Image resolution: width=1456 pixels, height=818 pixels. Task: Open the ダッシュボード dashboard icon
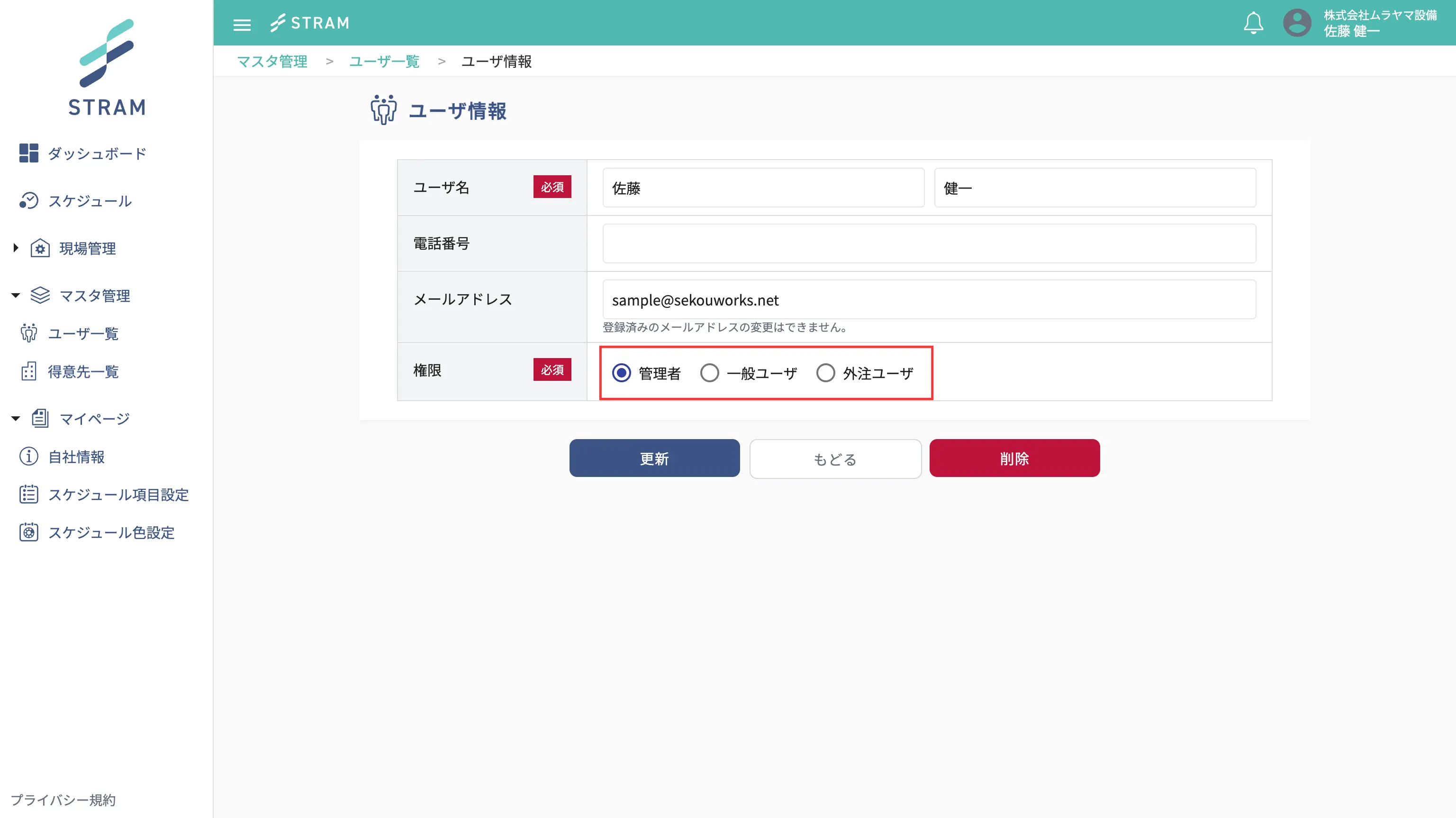29,153
